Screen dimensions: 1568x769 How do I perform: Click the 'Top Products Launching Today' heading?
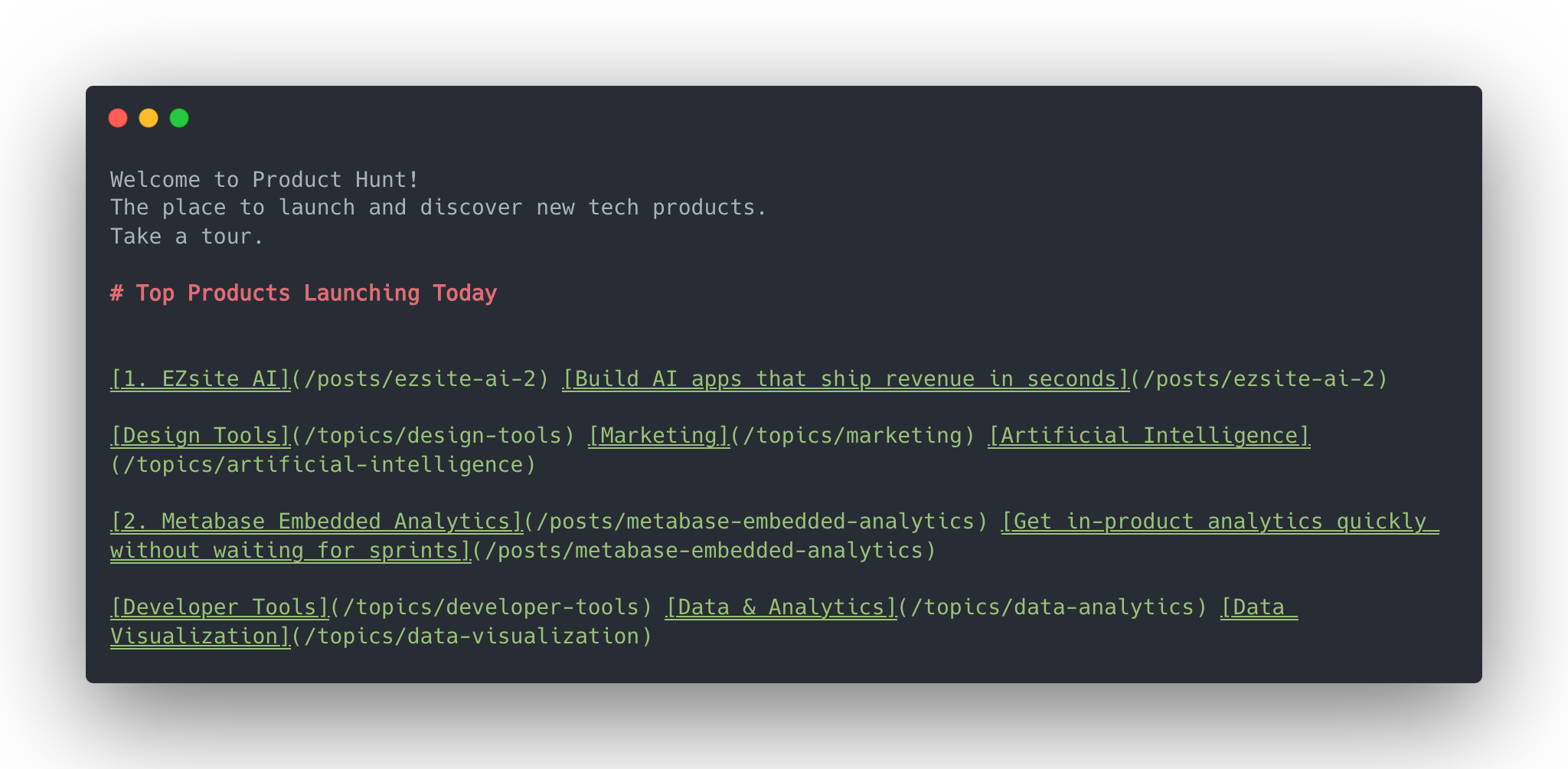(304, 293)
